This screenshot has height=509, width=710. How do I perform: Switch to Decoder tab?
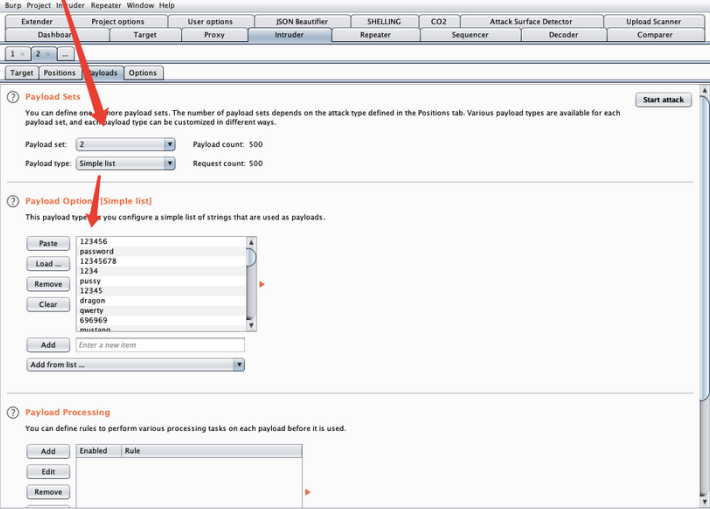[x=563, y=35]
